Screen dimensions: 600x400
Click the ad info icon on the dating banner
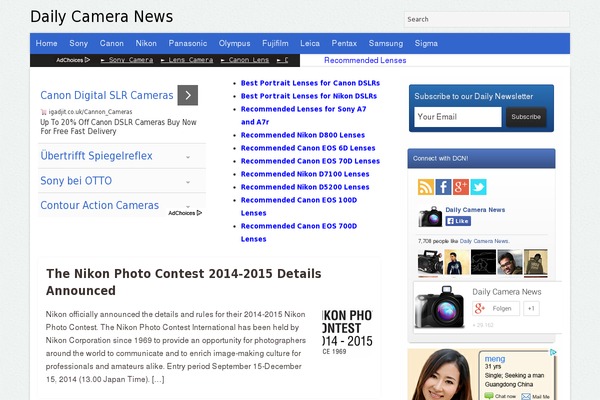click(553, 352)
